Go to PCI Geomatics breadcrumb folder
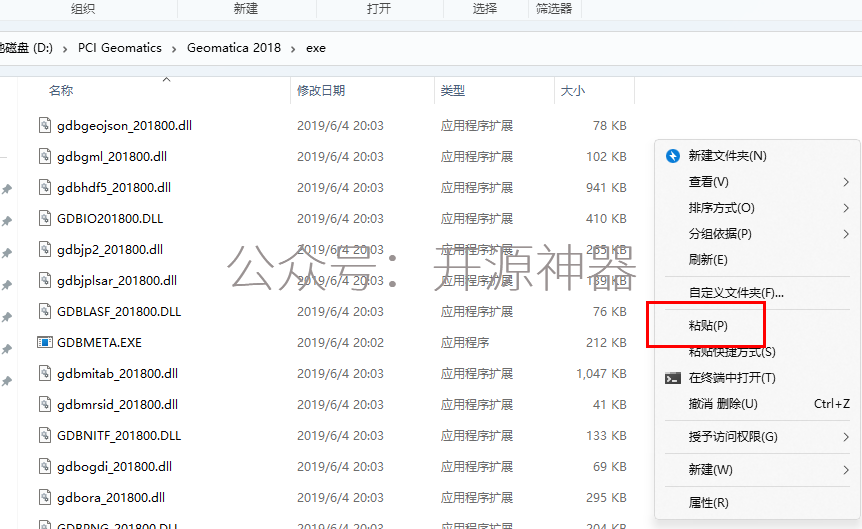 120,48
